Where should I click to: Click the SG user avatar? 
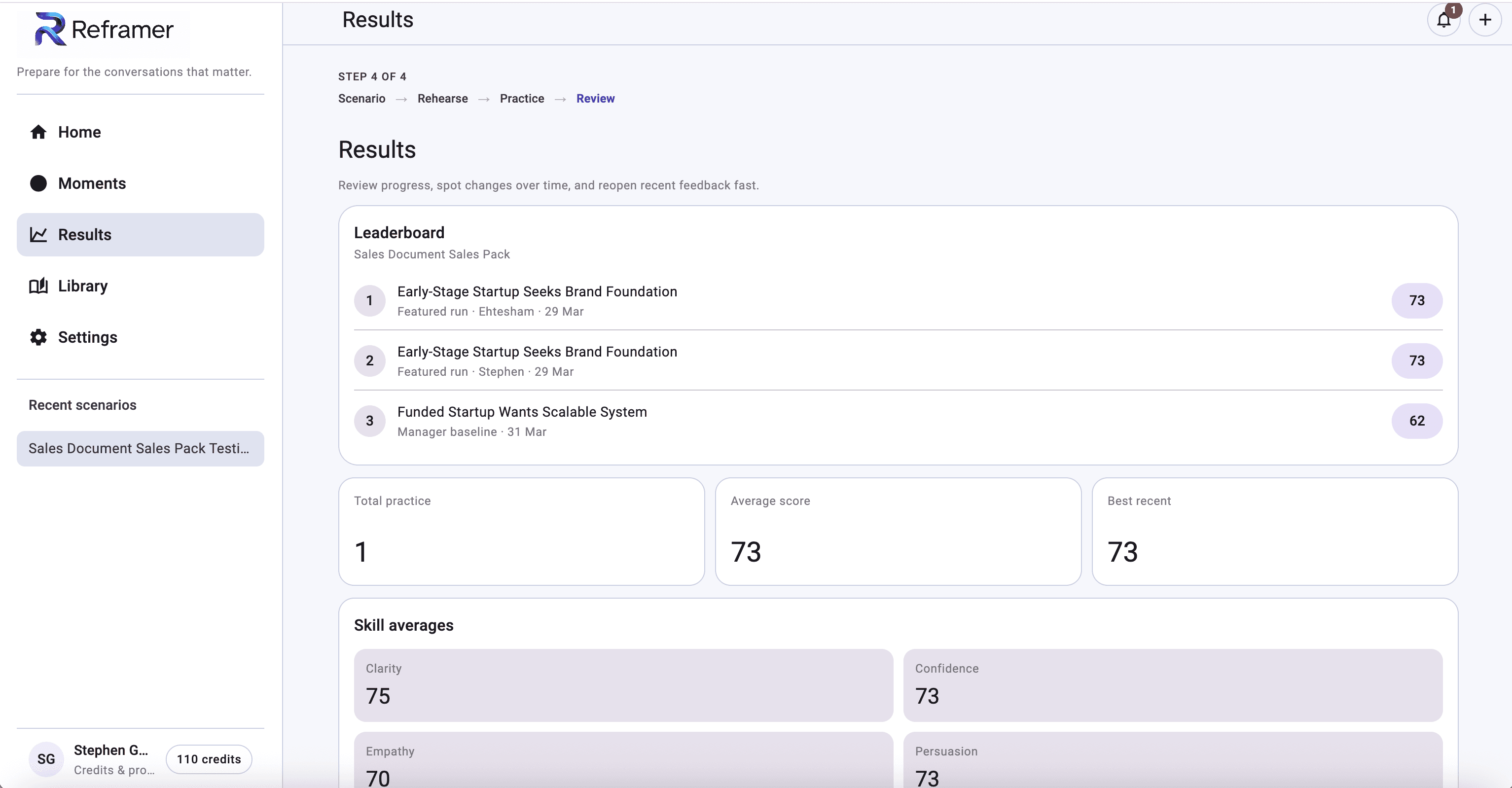coord(46,759)
